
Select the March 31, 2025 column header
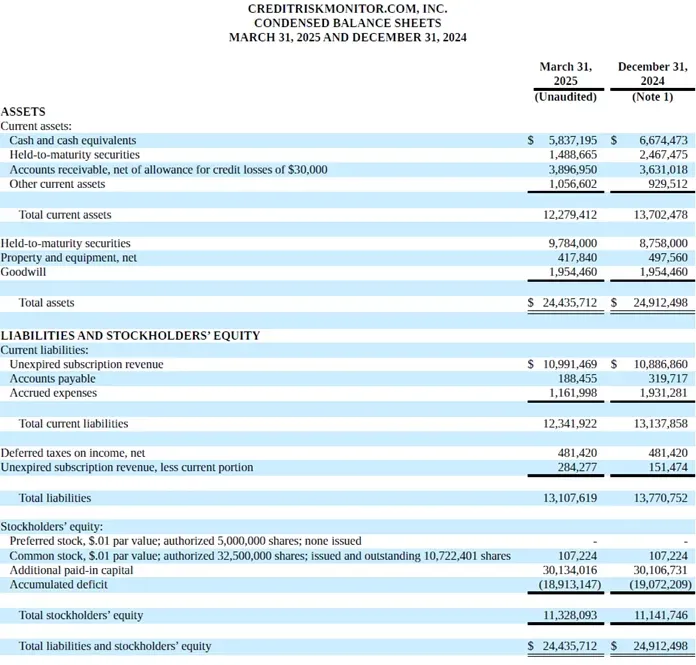point(566,74)
